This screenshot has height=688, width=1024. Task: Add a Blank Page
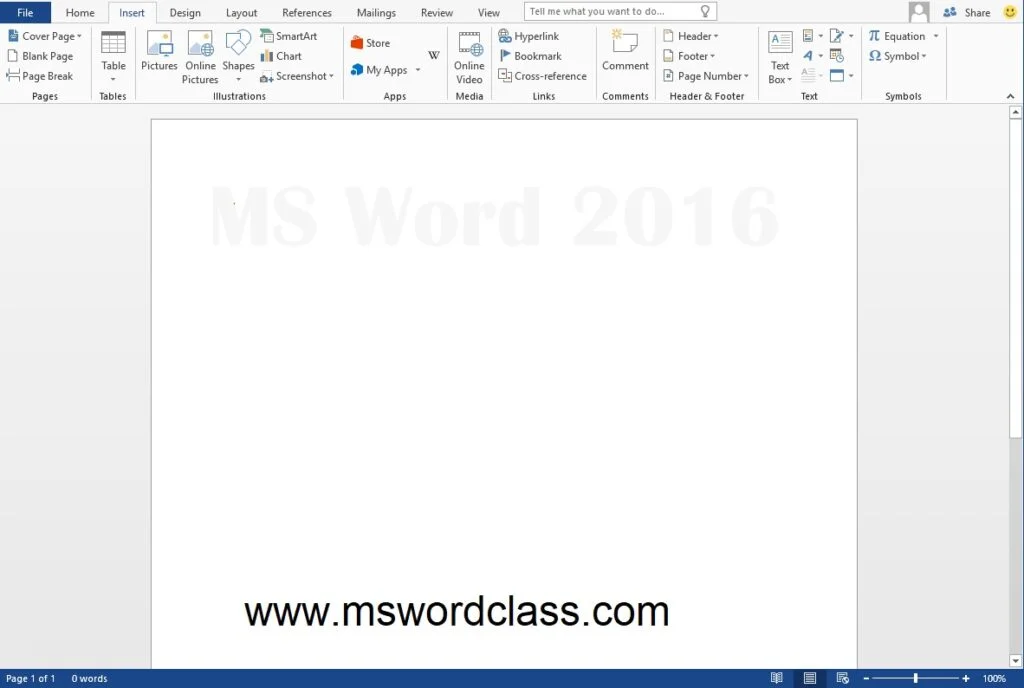click(x=40, y=56)
